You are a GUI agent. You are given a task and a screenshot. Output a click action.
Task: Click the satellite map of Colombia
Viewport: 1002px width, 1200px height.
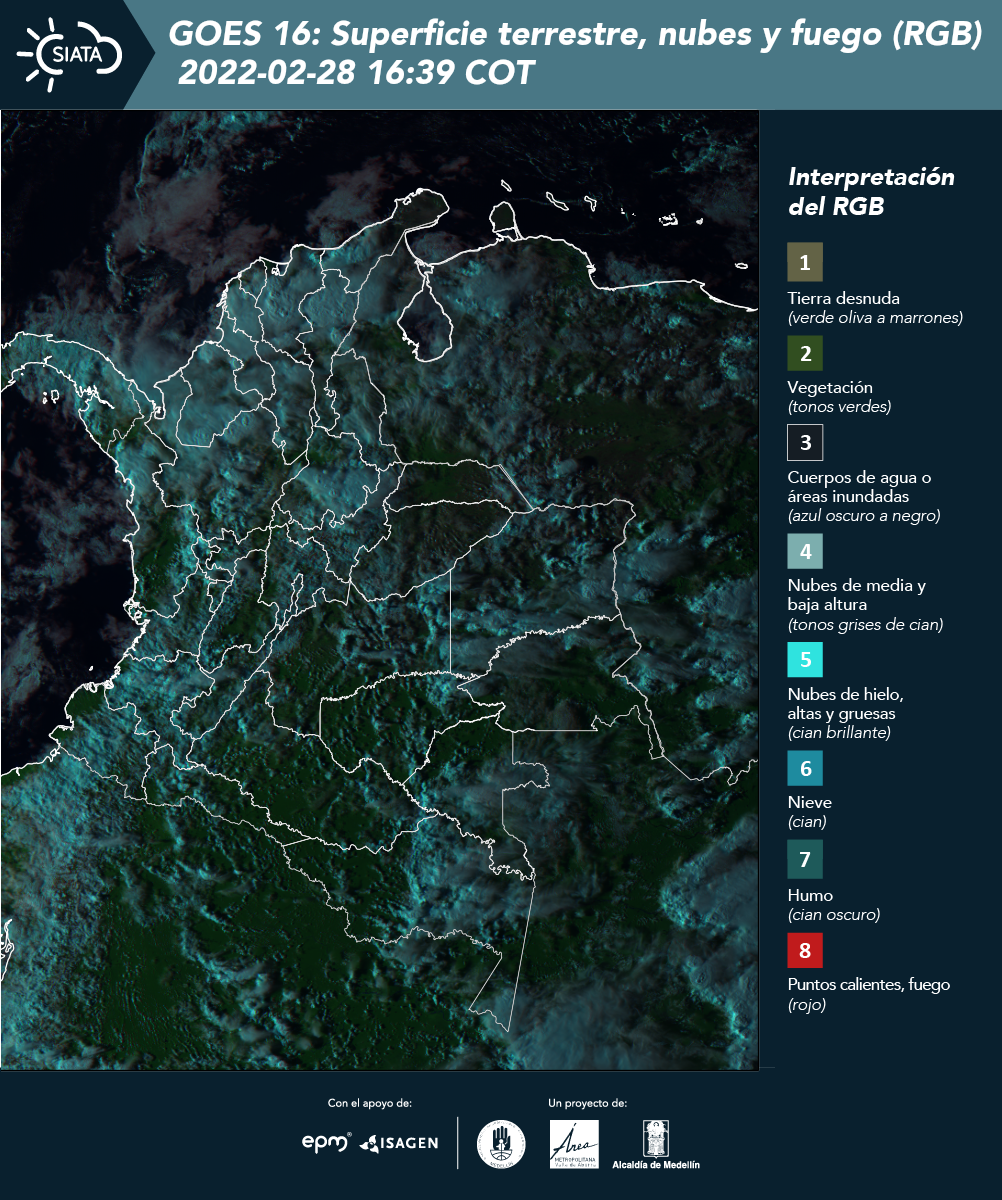click(380, 590)
